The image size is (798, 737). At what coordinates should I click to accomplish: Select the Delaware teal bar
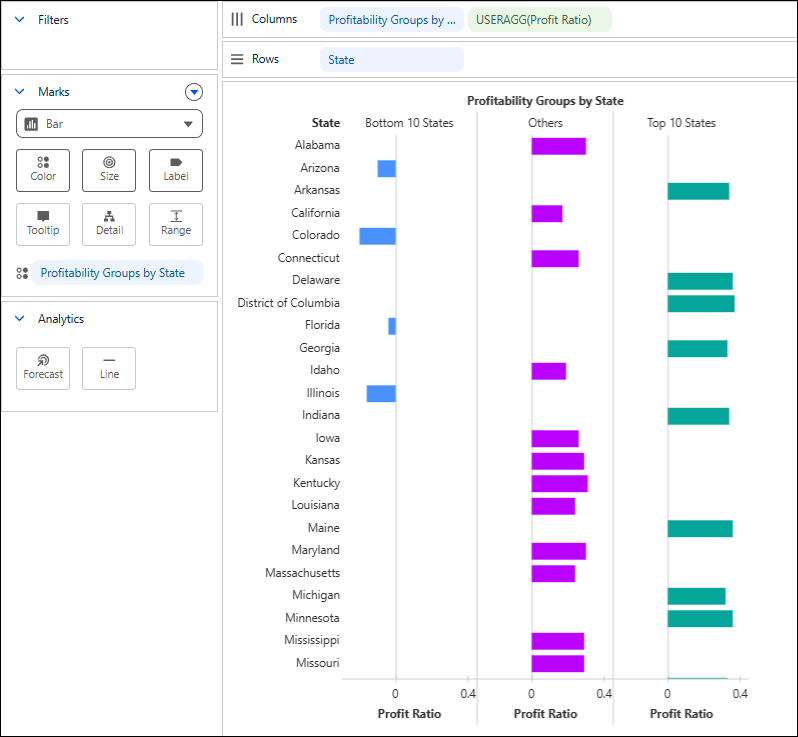click(x=700, y=281)
